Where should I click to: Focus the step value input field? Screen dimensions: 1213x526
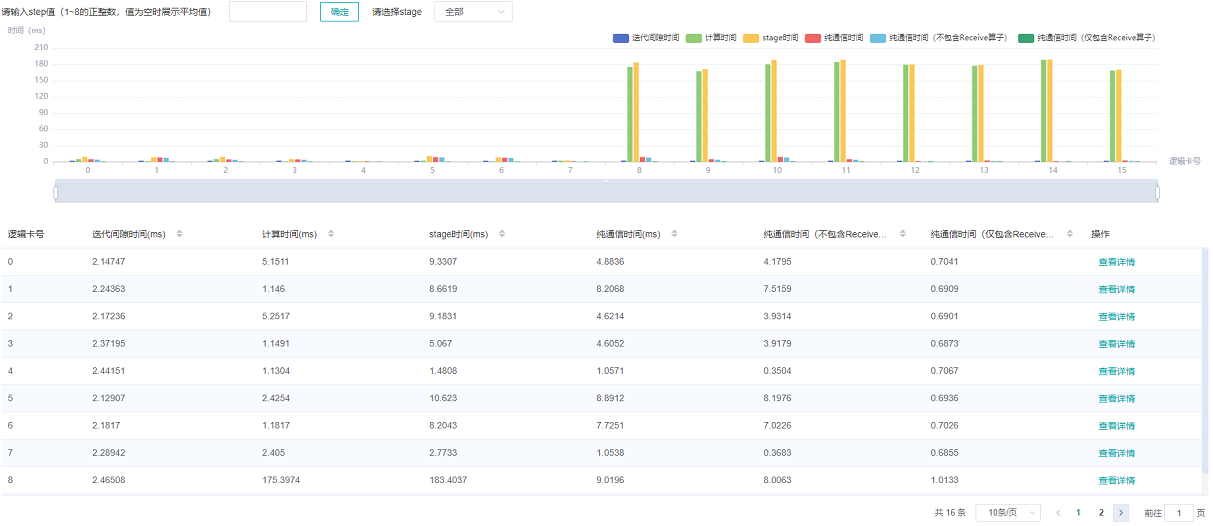(x=268, y=12)
